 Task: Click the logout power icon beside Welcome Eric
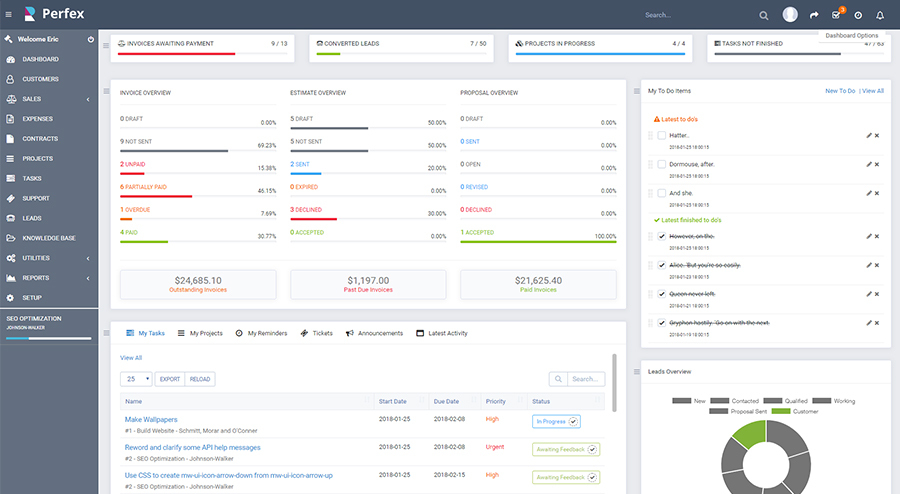91,39
